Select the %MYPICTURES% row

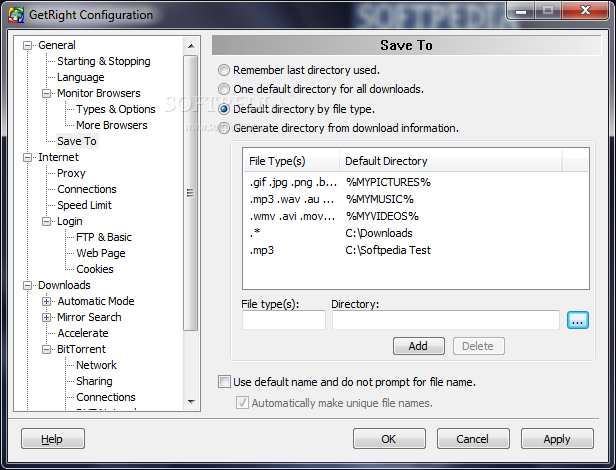pos(416,182)
